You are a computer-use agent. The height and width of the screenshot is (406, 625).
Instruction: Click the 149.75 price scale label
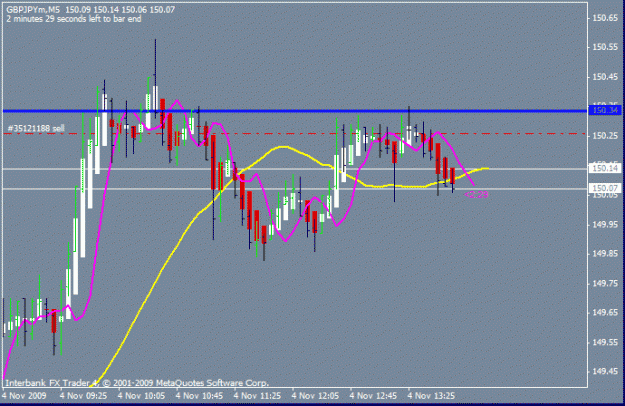(x=605, y=283)
